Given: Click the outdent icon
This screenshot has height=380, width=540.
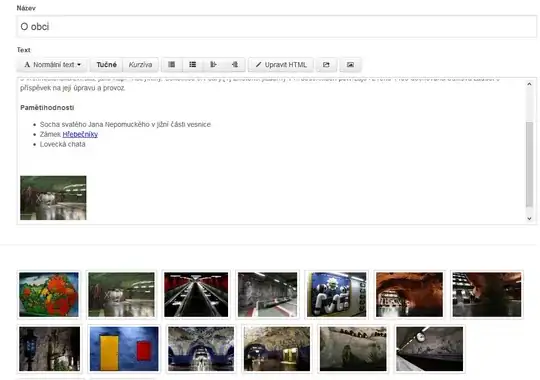Looking at the screenshot, I should [x=214, y=65].
